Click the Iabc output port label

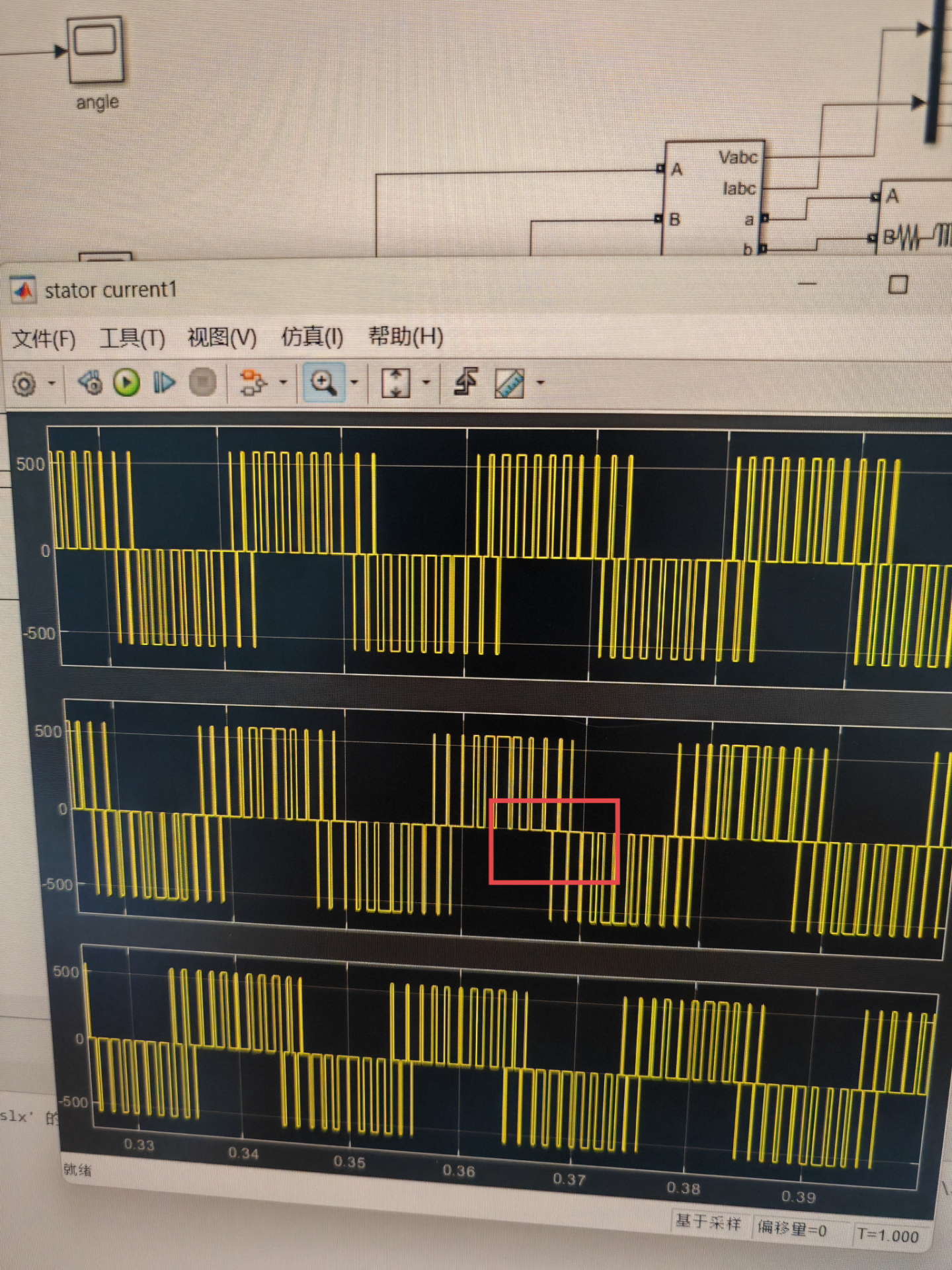pos(738,189)
